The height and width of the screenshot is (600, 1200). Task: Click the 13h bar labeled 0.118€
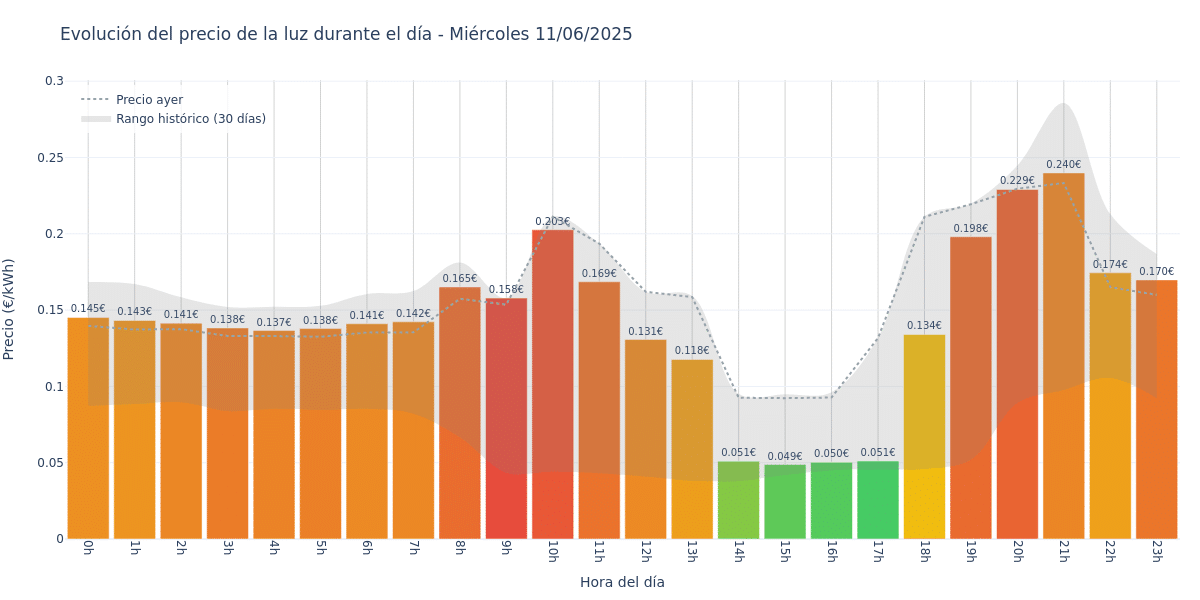click(692, 449)
